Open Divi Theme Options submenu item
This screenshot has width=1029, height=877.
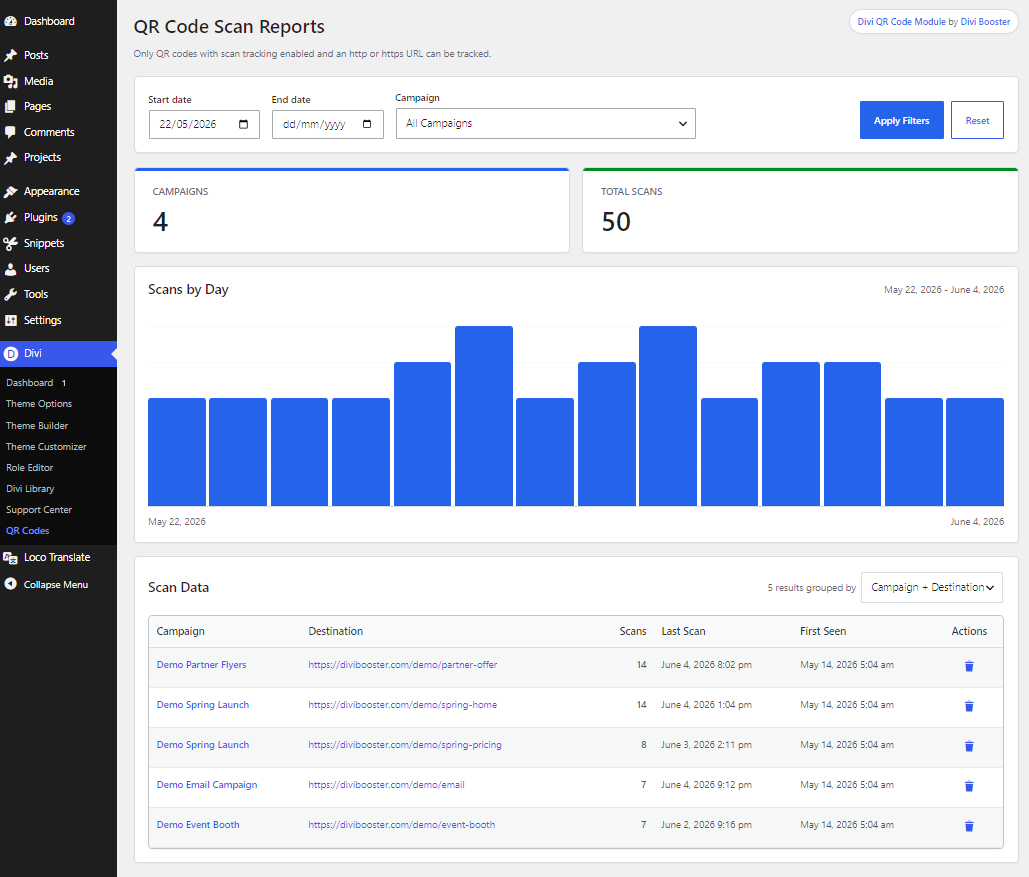click(39, 404)
